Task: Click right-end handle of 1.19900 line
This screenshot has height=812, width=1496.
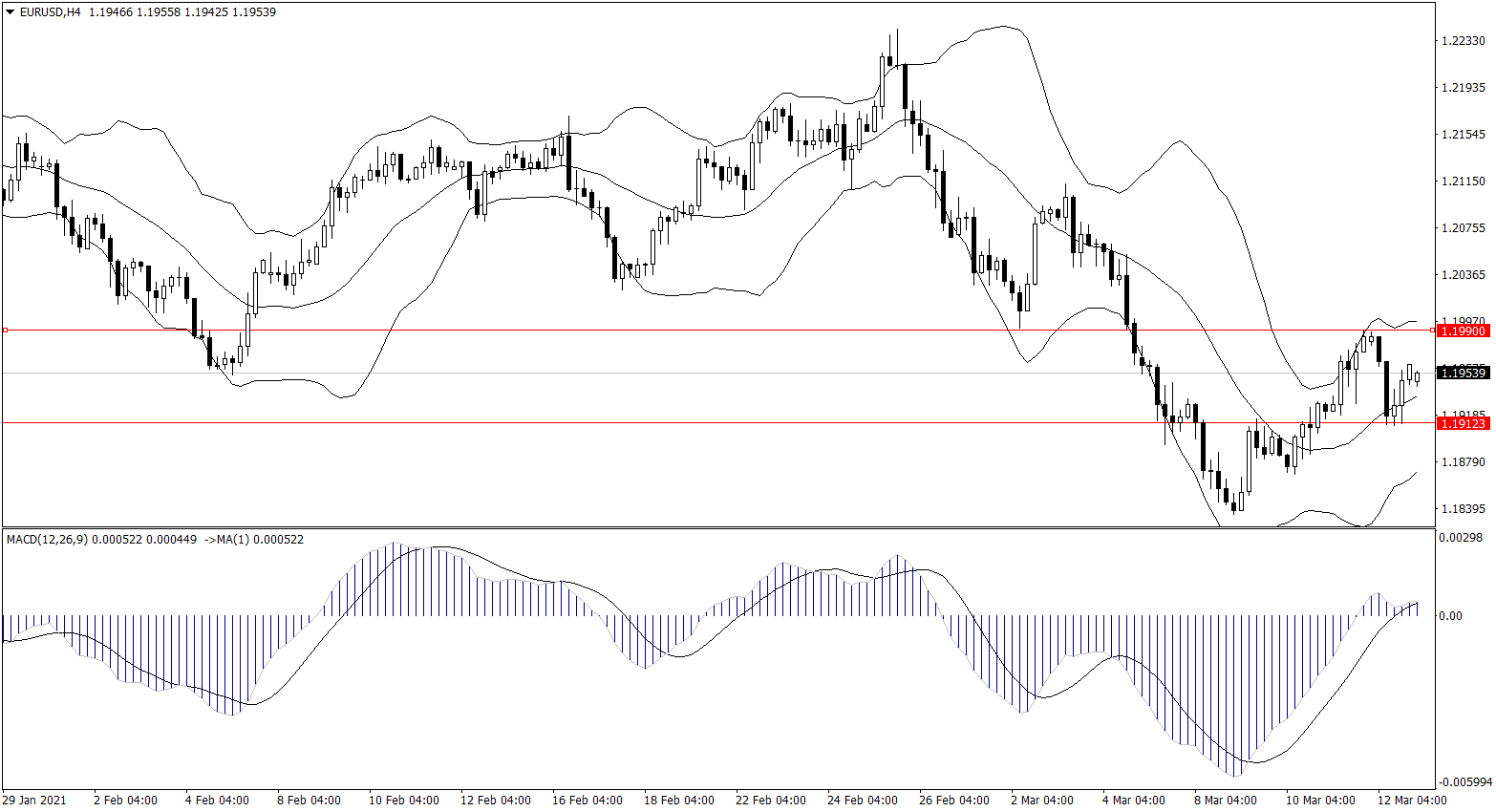Action: pos(1432,330)
